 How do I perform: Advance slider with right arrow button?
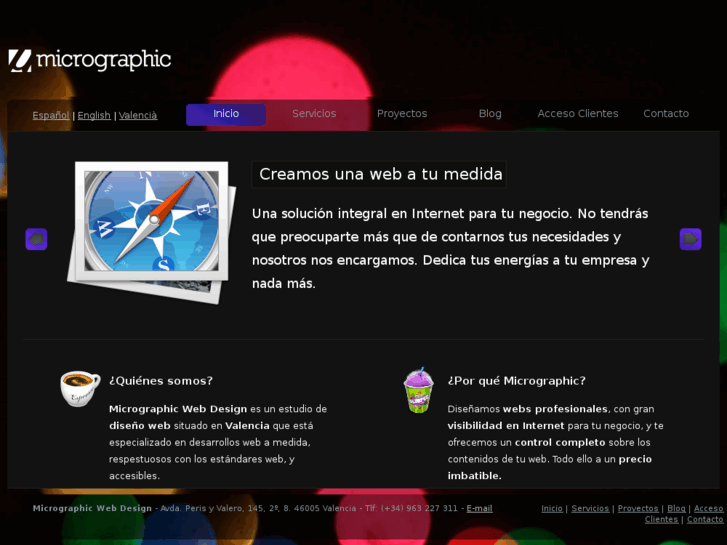690,239
